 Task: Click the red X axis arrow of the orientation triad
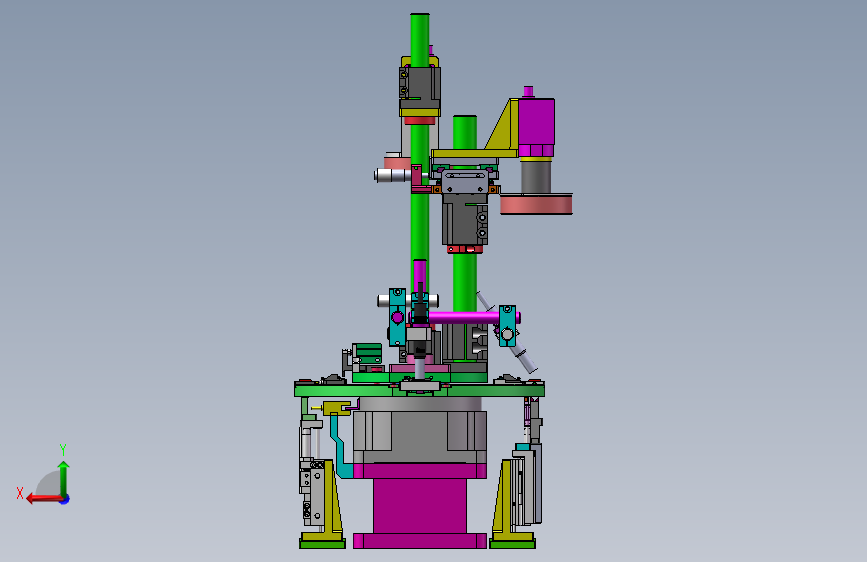[43, 499]
